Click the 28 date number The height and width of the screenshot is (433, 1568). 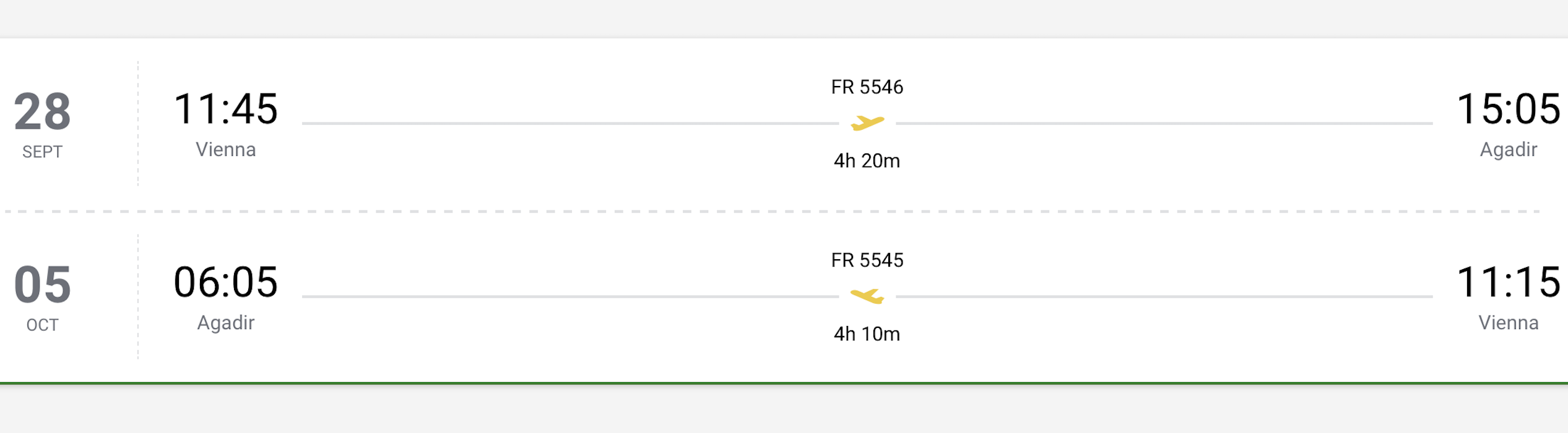43,111
